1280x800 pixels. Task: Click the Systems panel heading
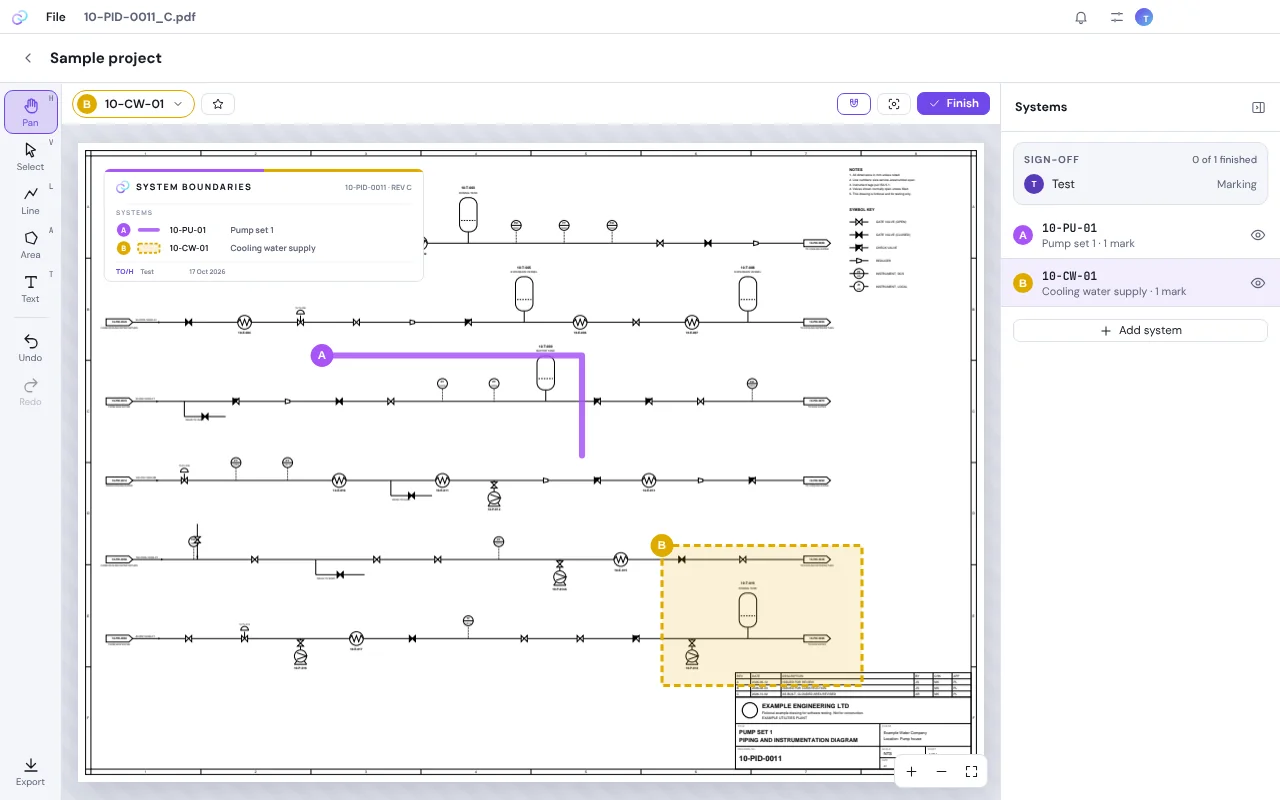1041,107
